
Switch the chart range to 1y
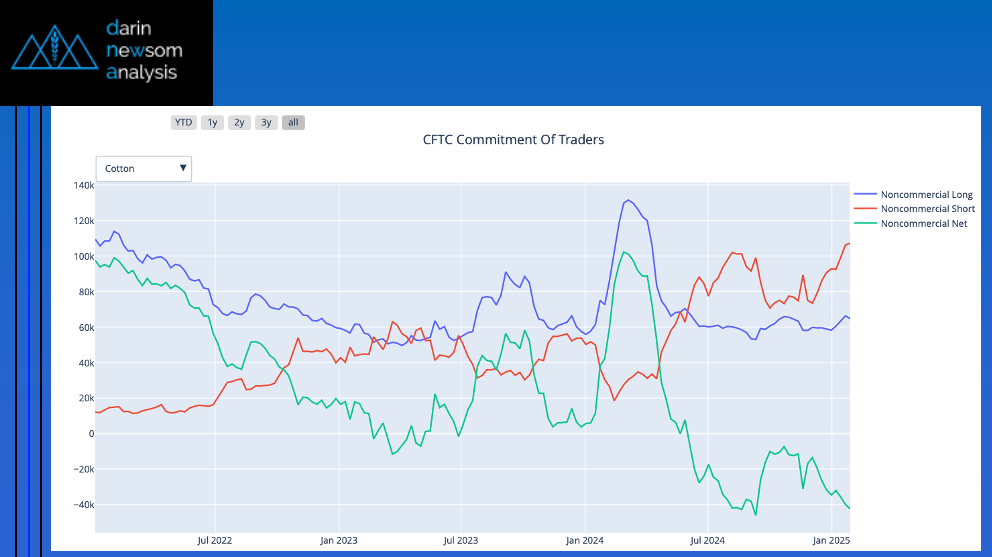(x=211, y=122)
